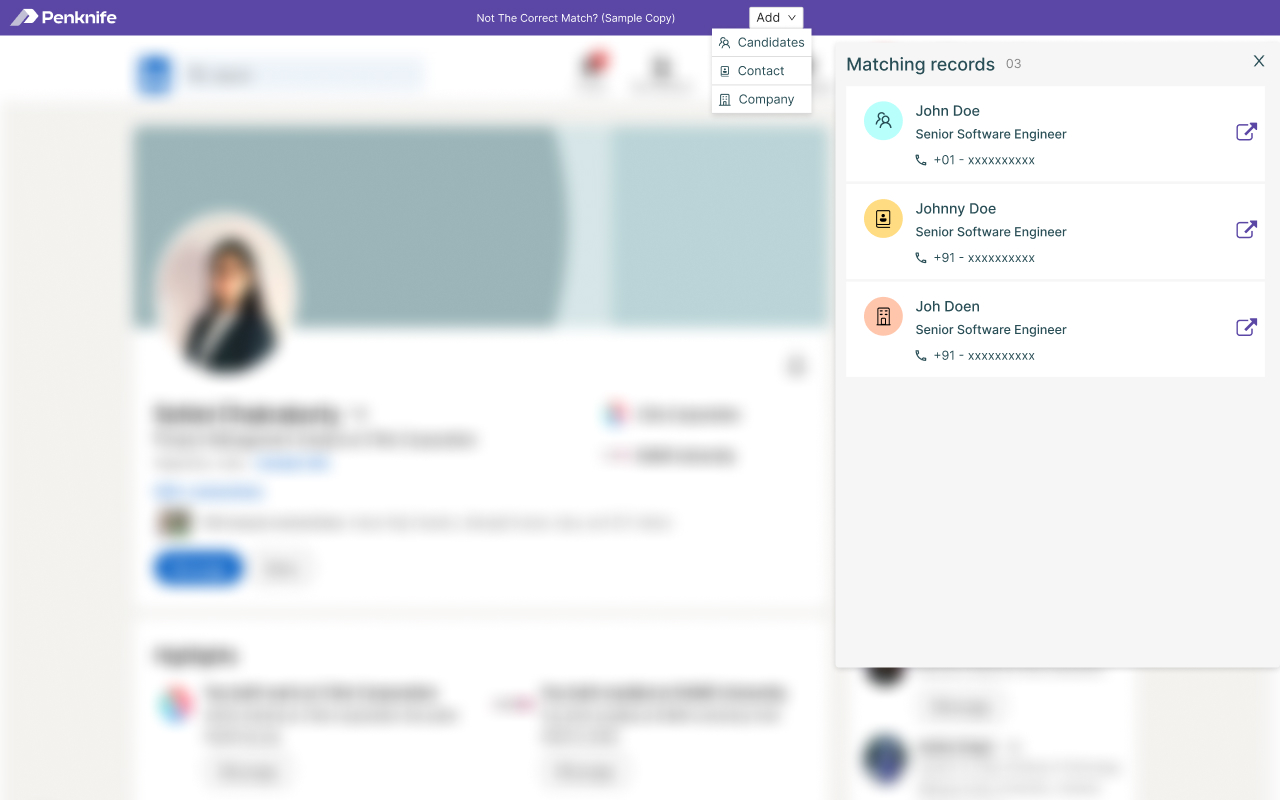The width and height of the screenshot is (1280, 800).
Task: Click John Doe candidate avatar icon
Action: [x=883, y=121]
